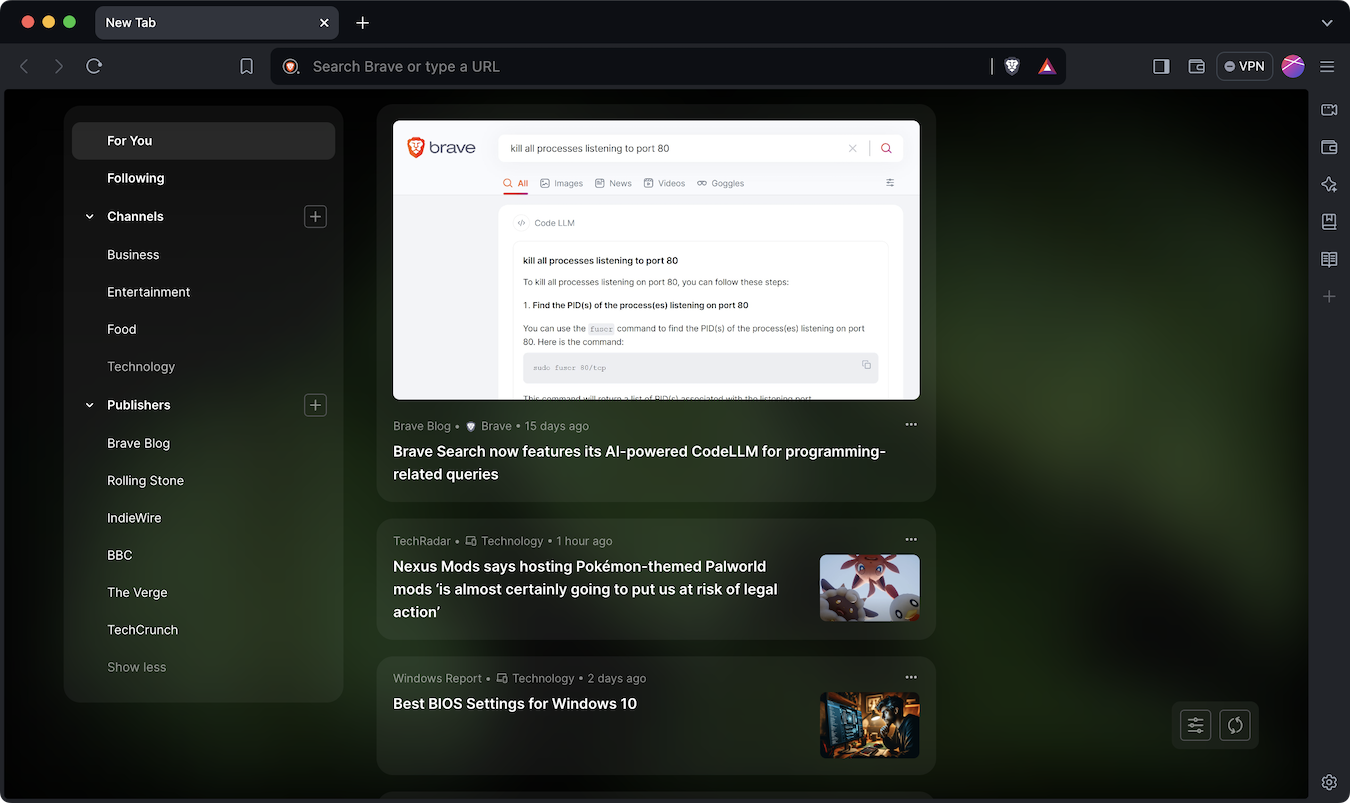The image size is (1350, 803).
Task: Open the VPN button
Action: tap(1245, 66)
